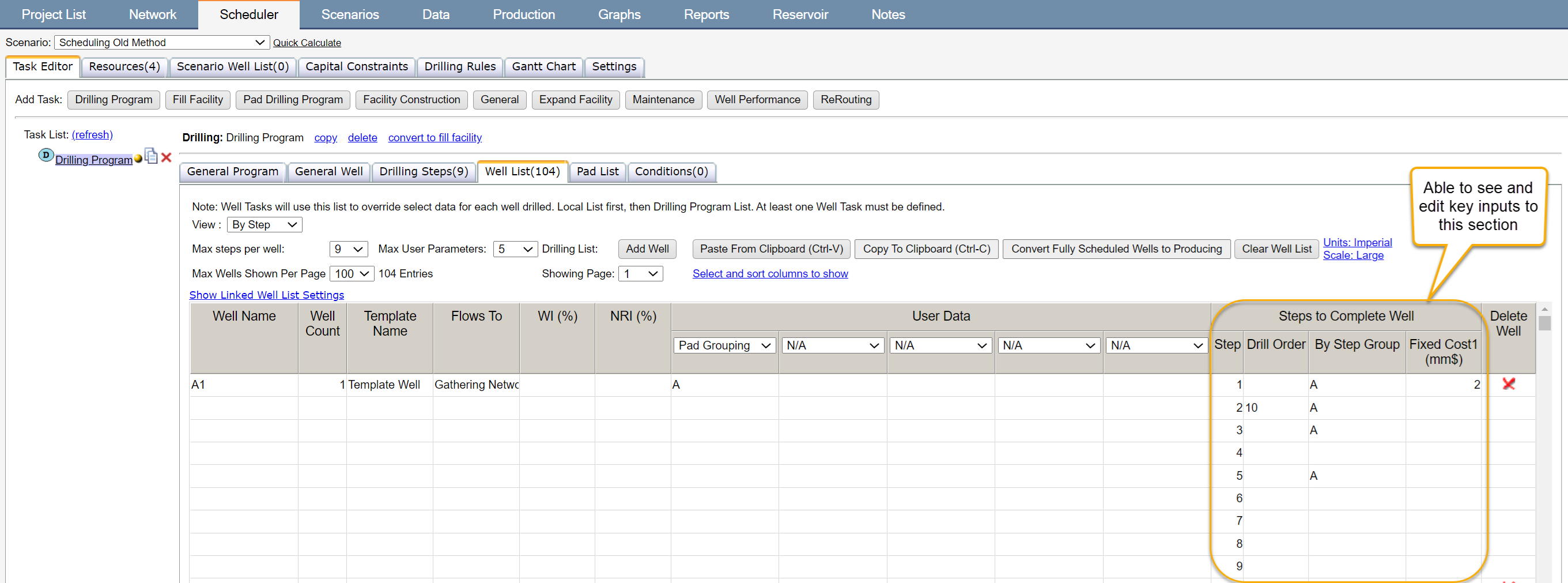The image size is (1568, 583).
Task: Open the Drilling Steps(9) tab
Action: (x=423, y=172)
